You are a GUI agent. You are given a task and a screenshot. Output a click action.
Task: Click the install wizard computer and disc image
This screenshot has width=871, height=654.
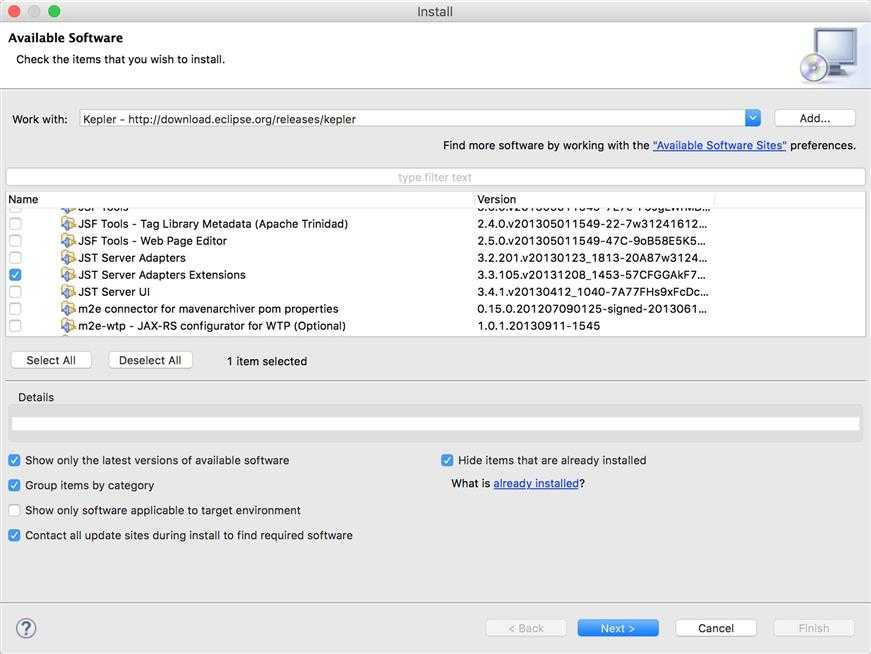829,56
